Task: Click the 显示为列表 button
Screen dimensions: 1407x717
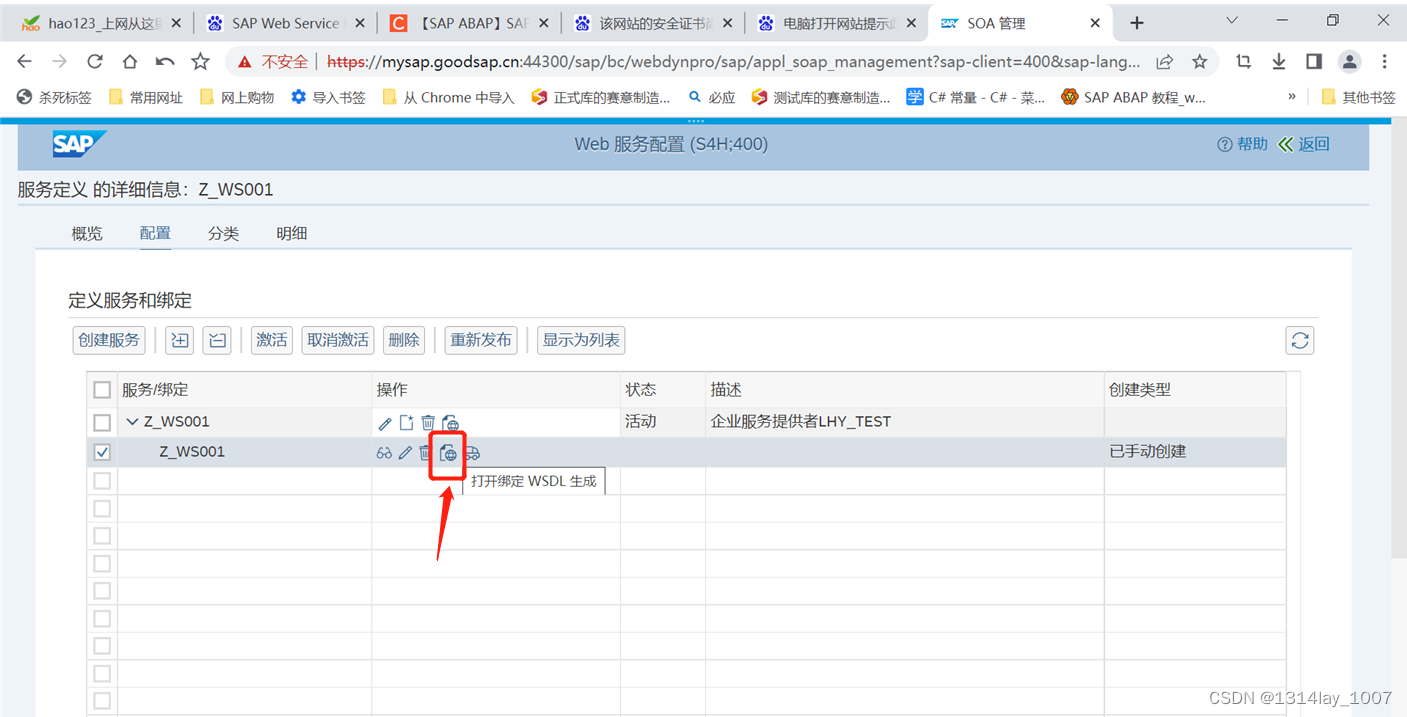Action: click(581, 340)
